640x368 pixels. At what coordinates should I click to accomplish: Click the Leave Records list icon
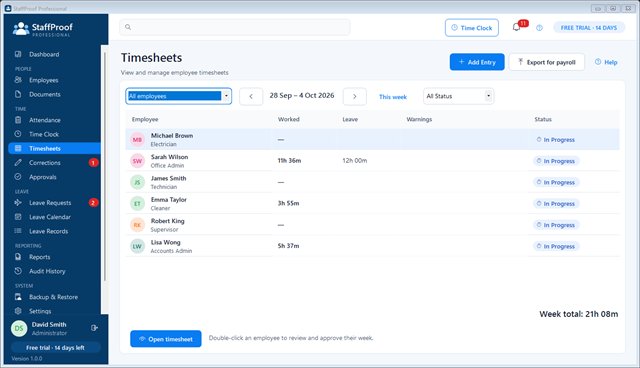(x=18, y=231)
